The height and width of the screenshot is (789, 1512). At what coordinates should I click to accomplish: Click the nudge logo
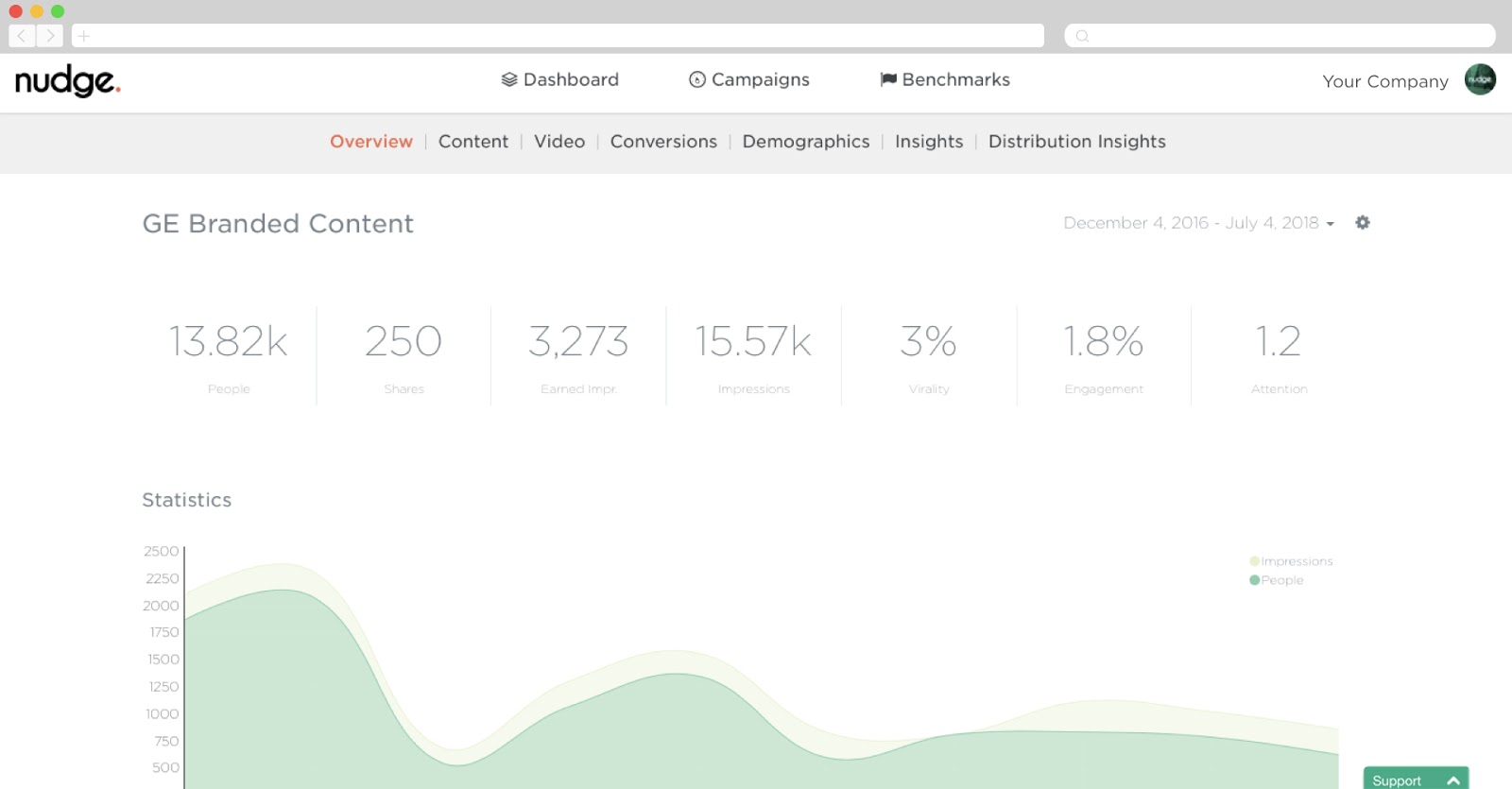(x=66, y=82)
